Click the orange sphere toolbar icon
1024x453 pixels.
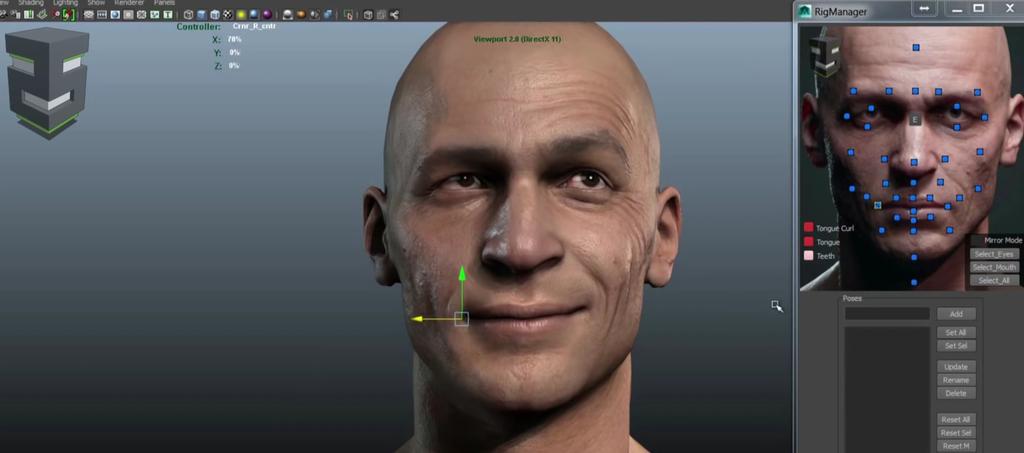pyautogui.click(x=300, y=14)
